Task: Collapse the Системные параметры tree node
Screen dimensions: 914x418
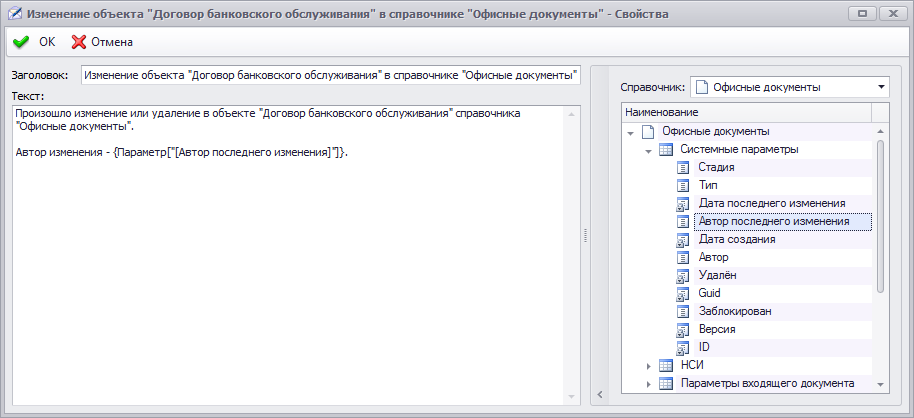Action: (x=648, y=150)
